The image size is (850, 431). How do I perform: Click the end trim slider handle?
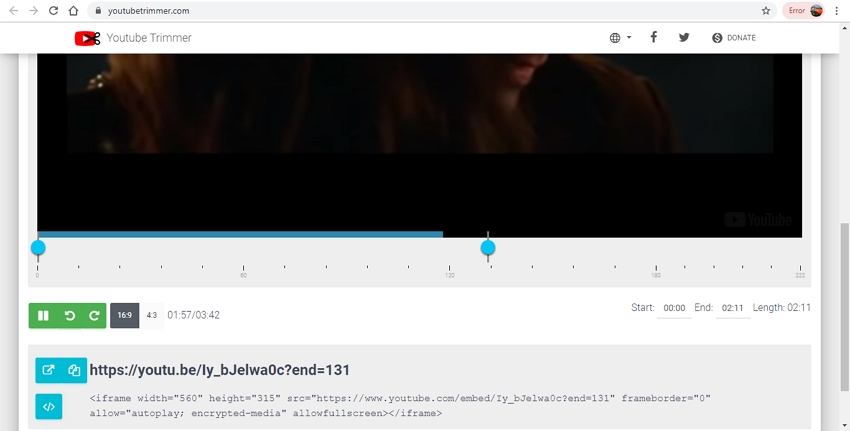[488, 248]
